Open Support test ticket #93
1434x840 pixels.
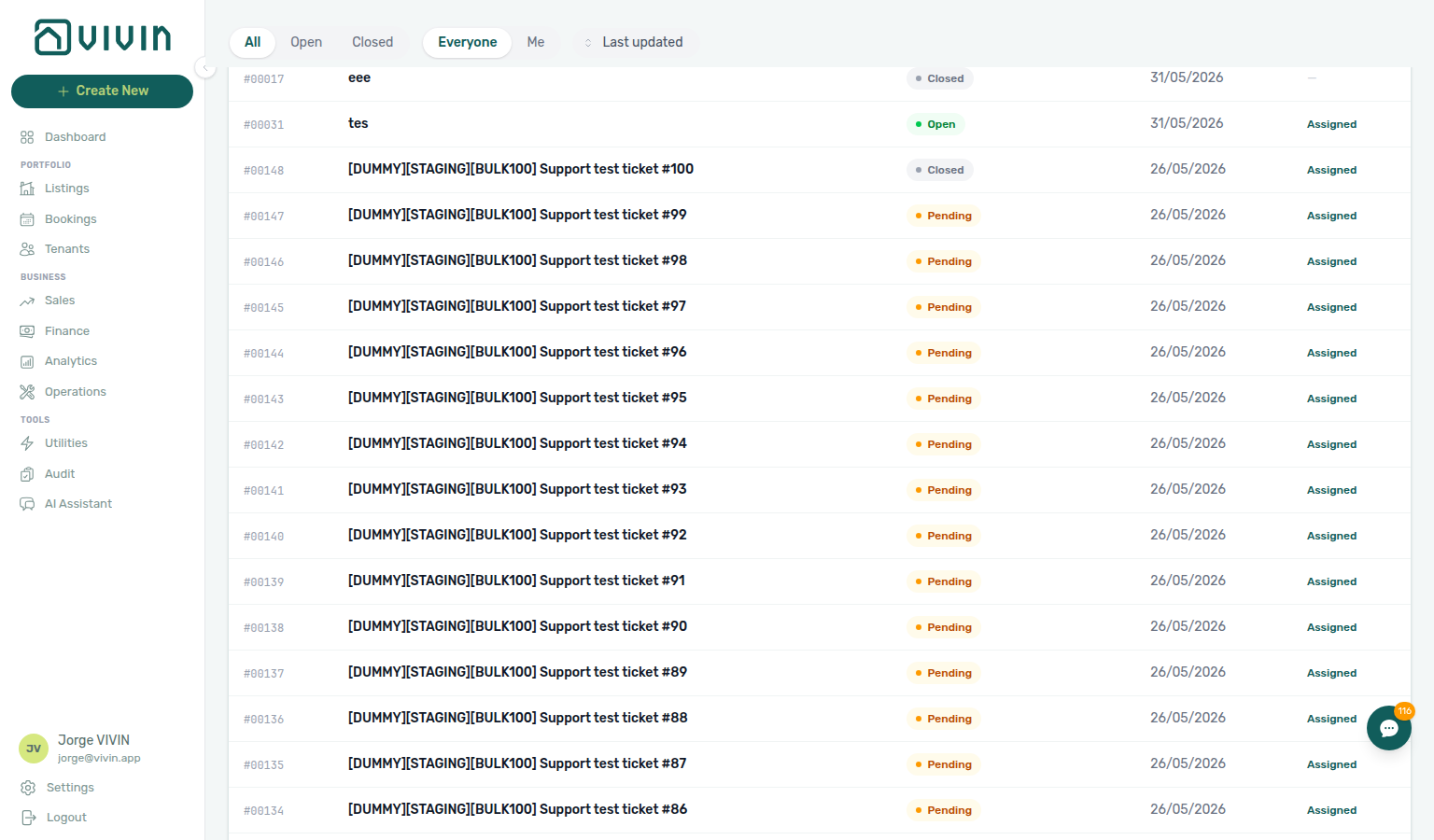tap(517, 489)
